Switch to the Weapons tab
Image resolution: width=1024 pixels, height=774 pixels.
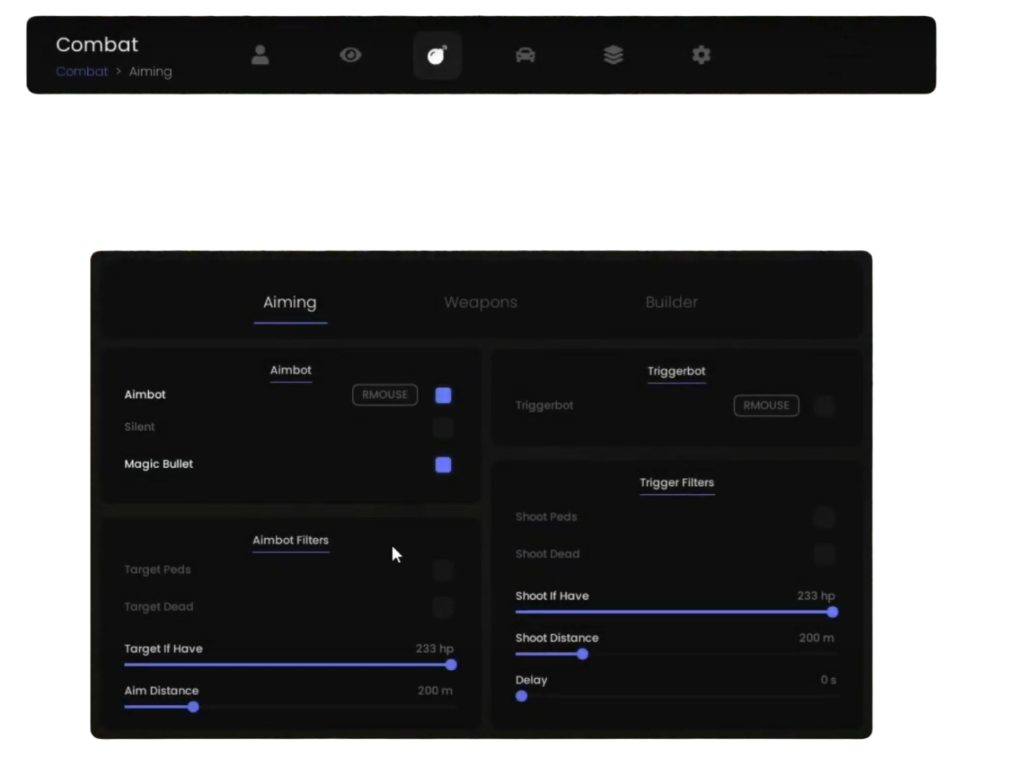click(x=480, y=302)
